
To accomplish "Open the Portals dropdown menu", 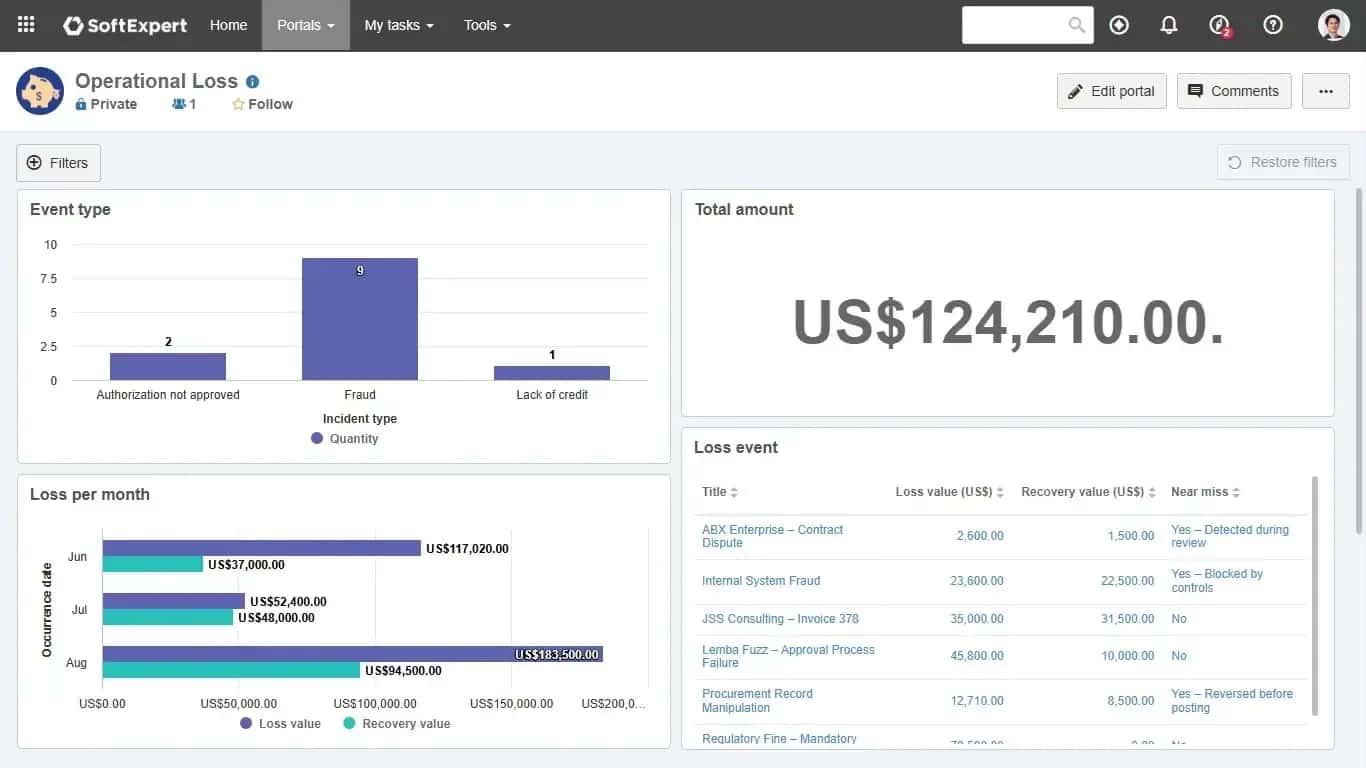I will point(306,25).
